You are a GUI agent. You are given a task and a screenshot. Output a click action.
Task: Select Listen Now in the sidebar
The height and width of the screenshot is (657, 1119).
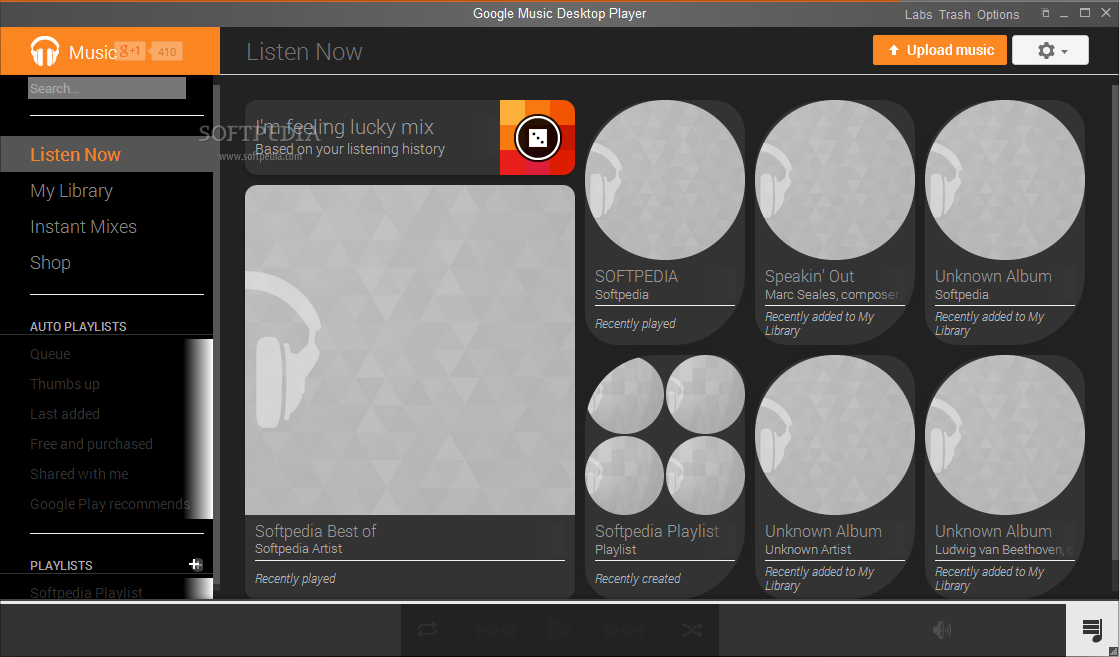tap(106, 154)
